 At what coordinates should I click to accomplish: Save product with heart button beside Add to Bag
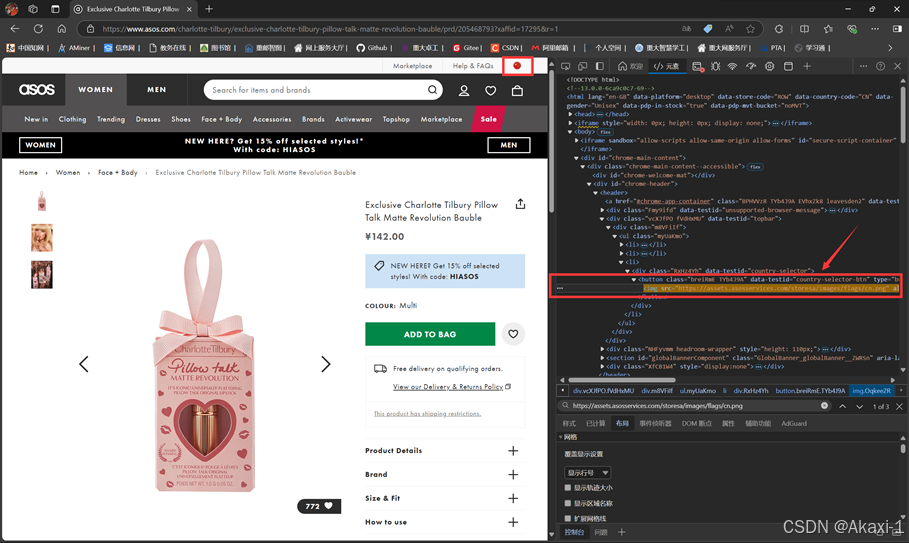(x=513, y=334)
